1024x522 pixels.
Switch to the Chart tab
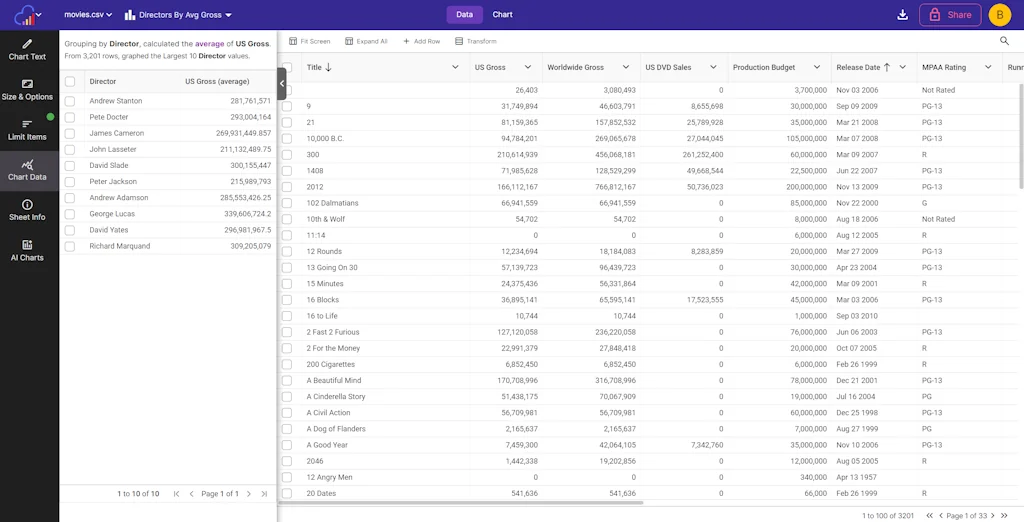[502, 15]
